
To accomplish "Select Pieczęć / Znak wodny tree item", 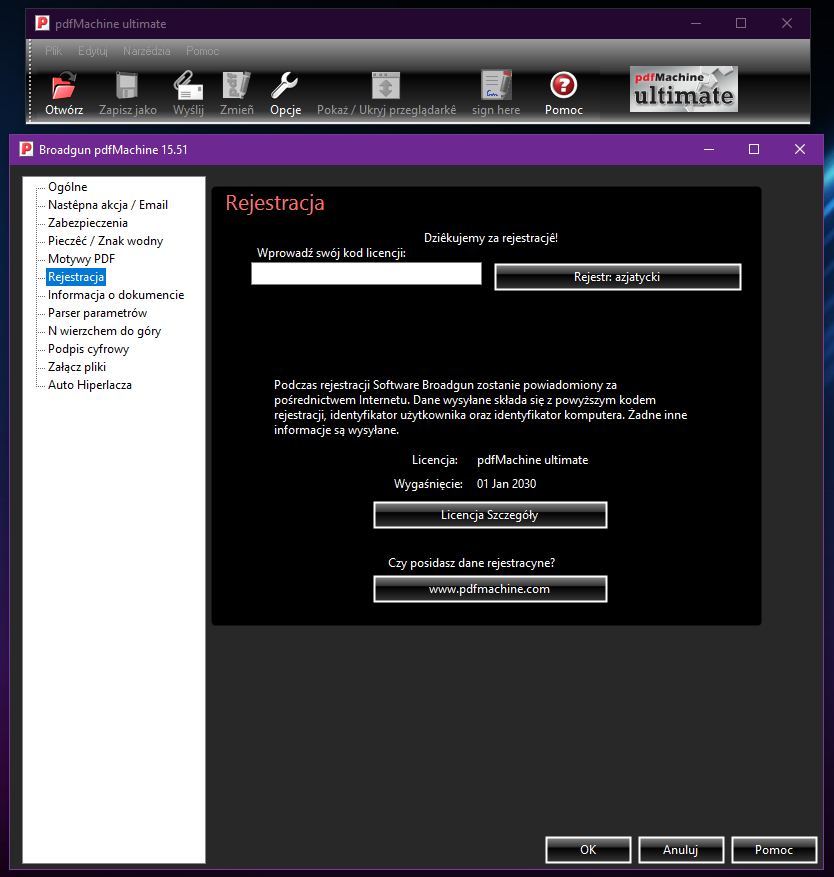I will [x=105, y=241].
